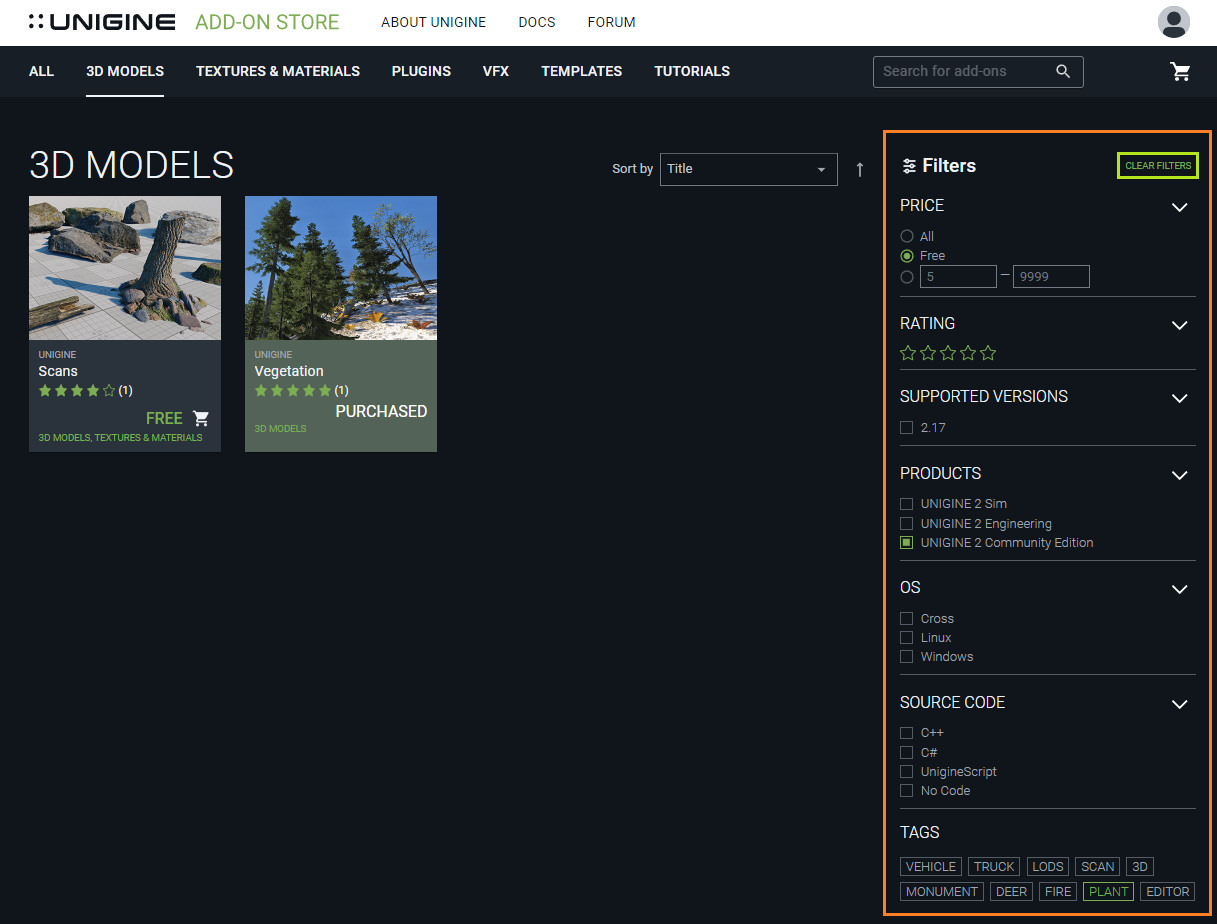Select the 3D MODELS category tab

pyautogui.click(x=125, y=71)
